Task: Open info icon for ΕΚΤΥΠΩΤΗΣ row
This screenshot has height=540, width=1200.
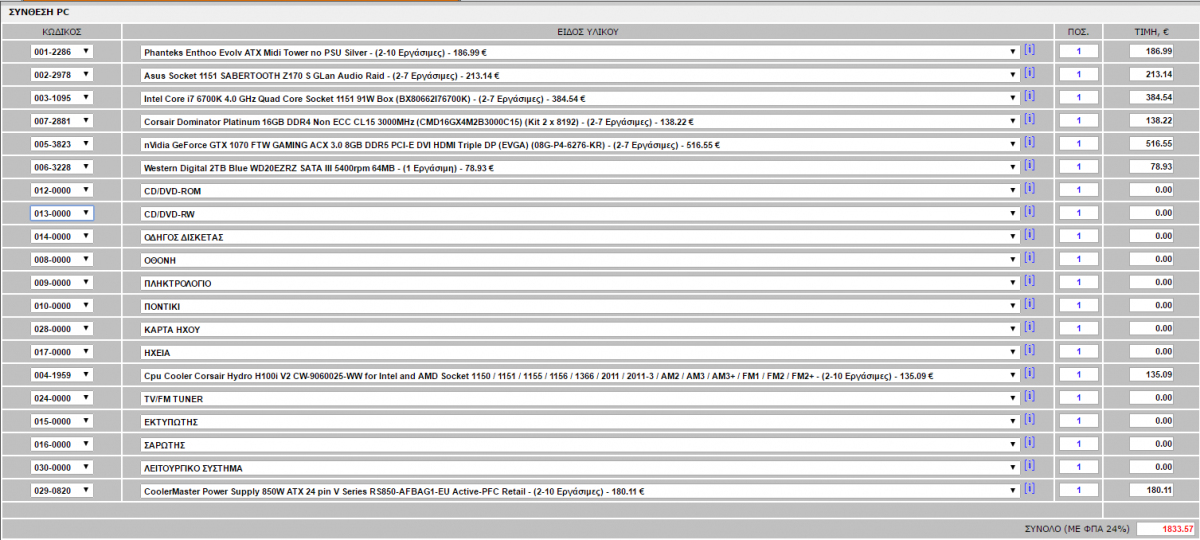Action: click(1029, 419)
